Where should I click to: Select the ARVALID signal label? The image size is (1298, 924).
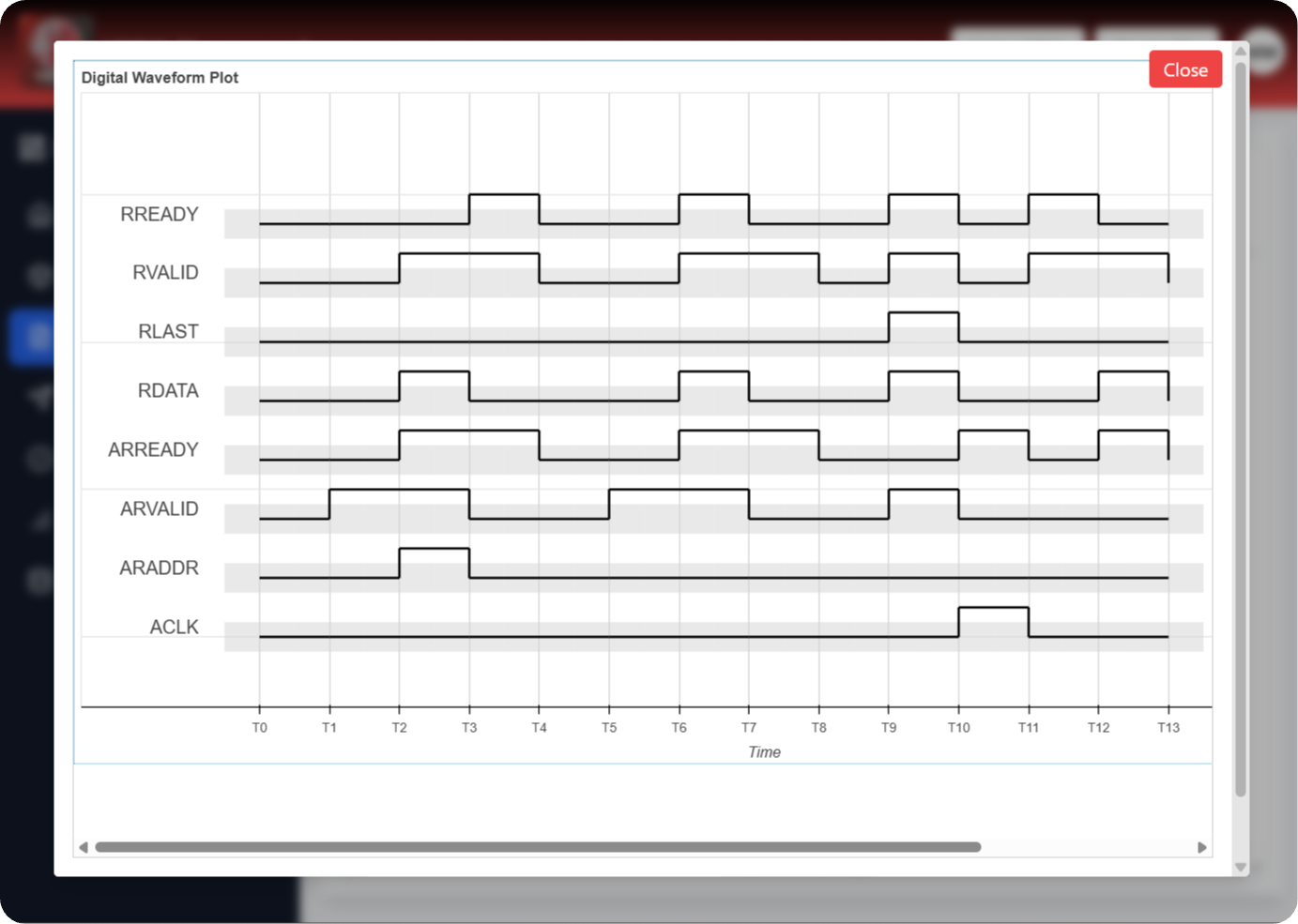coord(160,508)
